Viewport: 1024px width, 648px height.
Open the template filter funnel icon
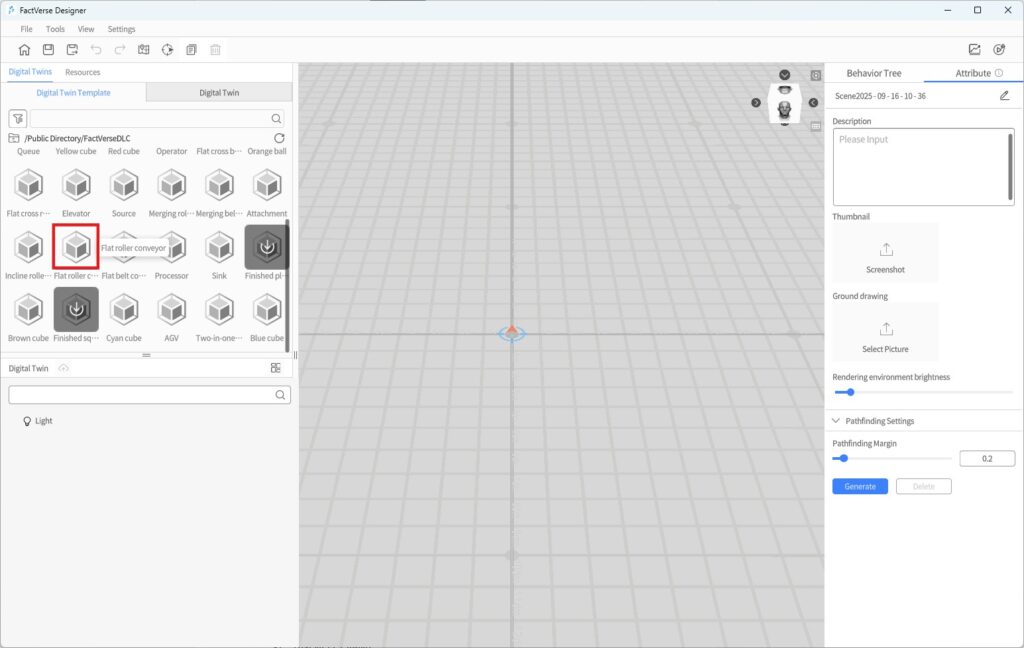point(20,118)
